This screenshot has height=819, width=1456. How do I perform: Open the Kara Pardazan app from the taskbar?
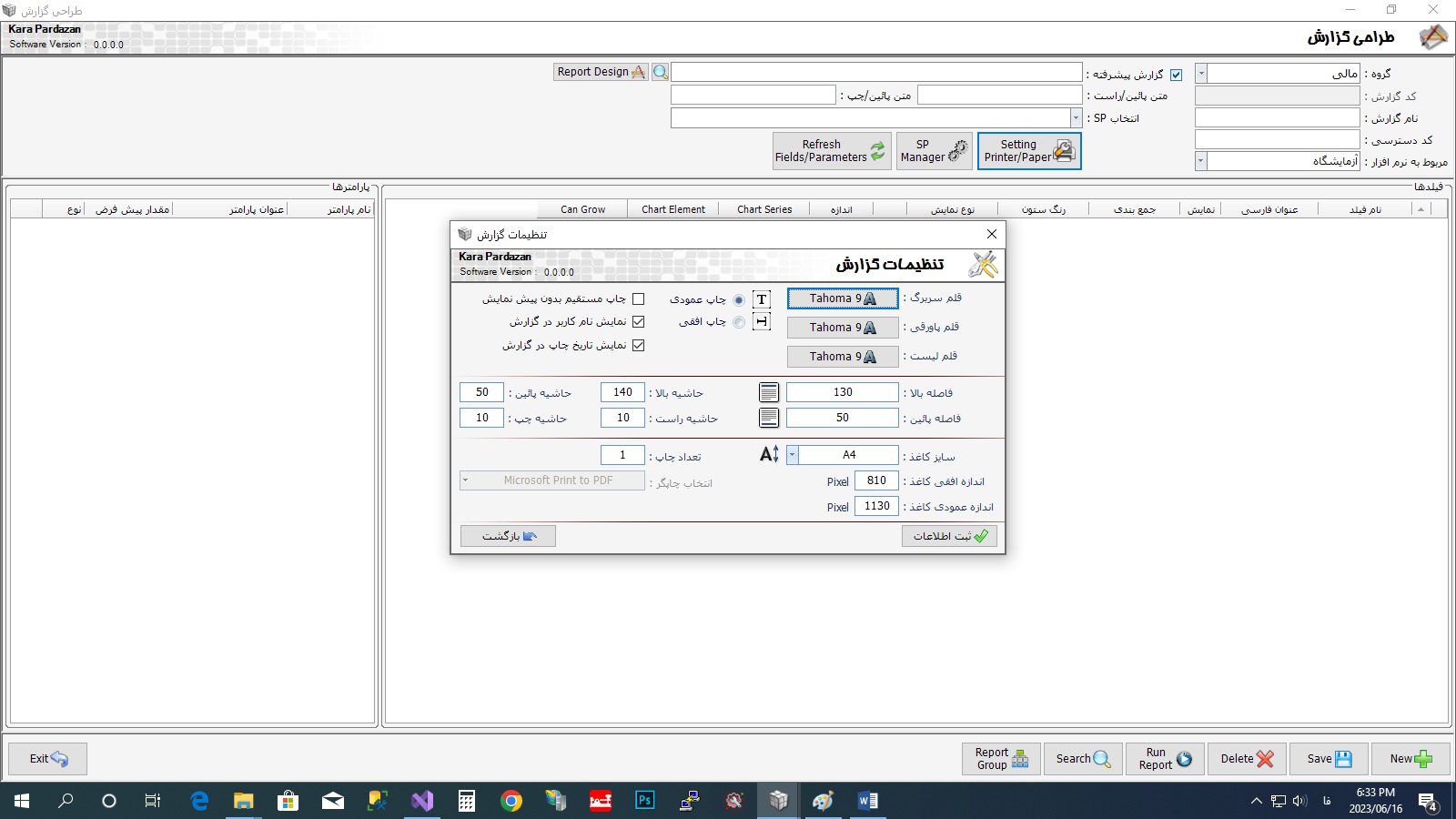[x=778, y=801]
